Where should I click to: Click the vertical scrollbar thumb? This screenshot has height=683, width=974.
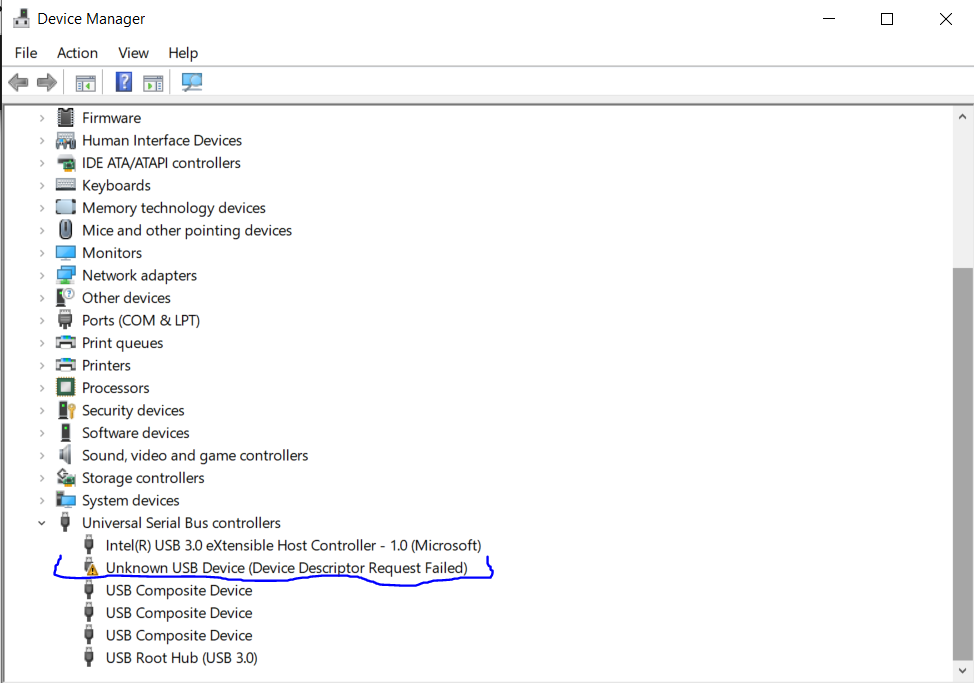(x=962, y=464)
